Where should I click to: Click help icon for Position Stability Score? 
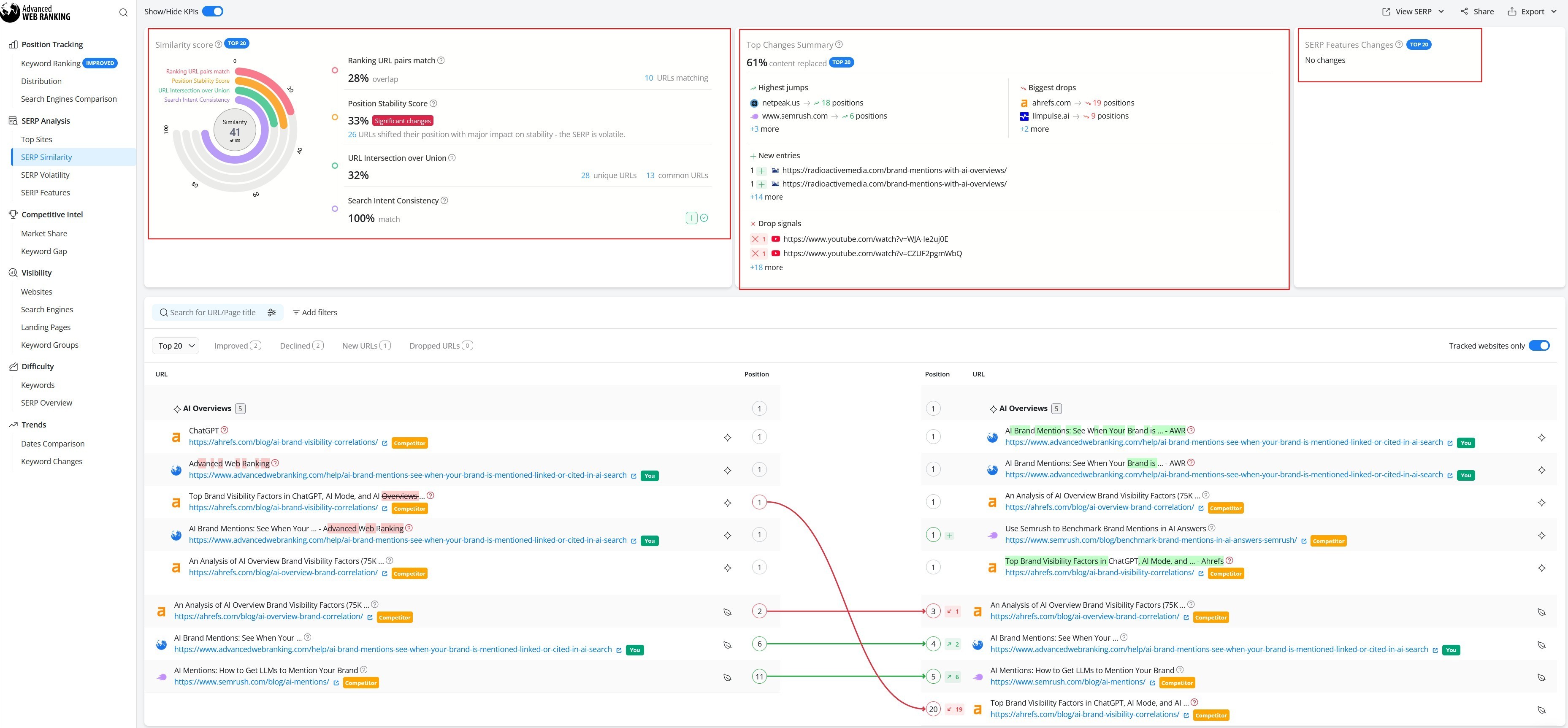(433, 103)
